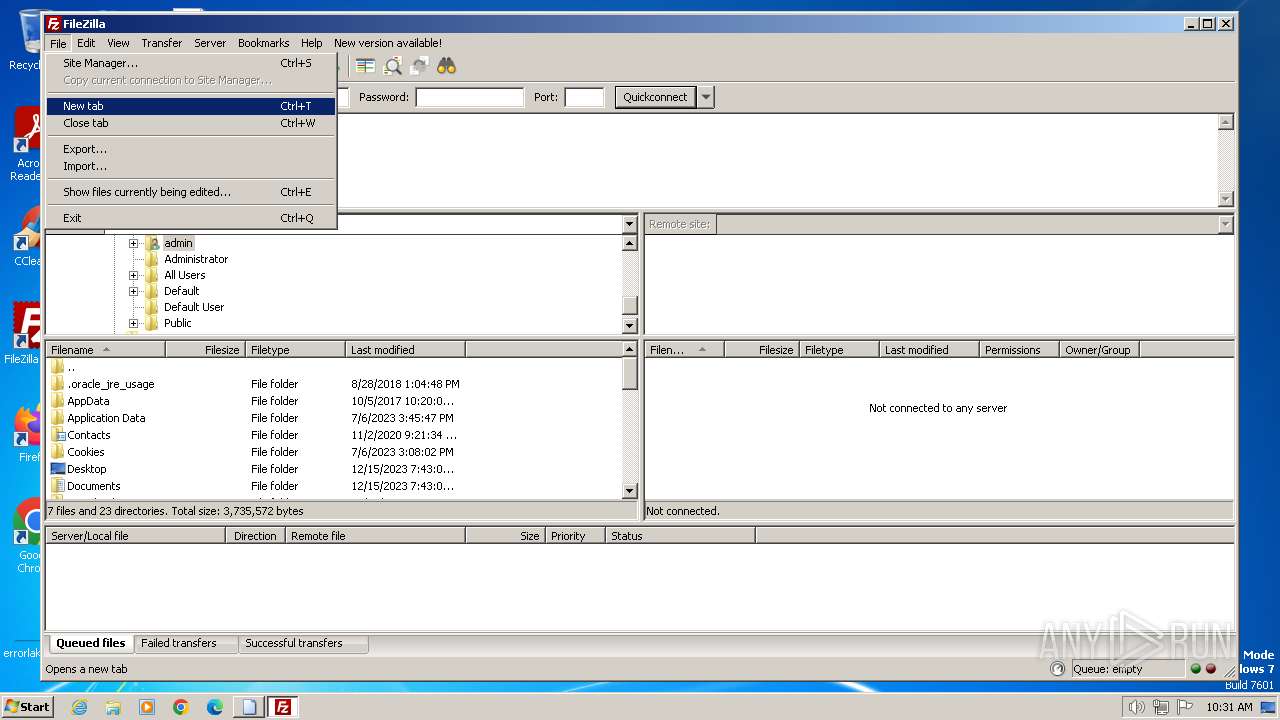This screenshot has width=1280, height=720.
Task: Toggle the directory comparison toolbar icon
Action: (x=366, y=66)
